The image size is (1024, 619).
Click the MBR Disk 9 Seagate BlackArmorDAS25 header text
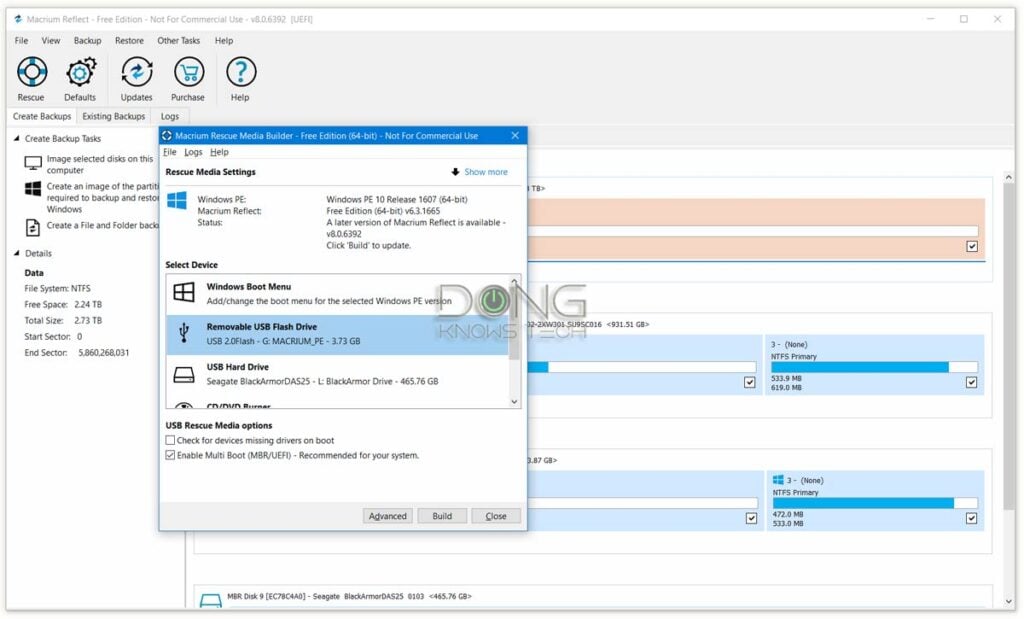coord(349,596)
